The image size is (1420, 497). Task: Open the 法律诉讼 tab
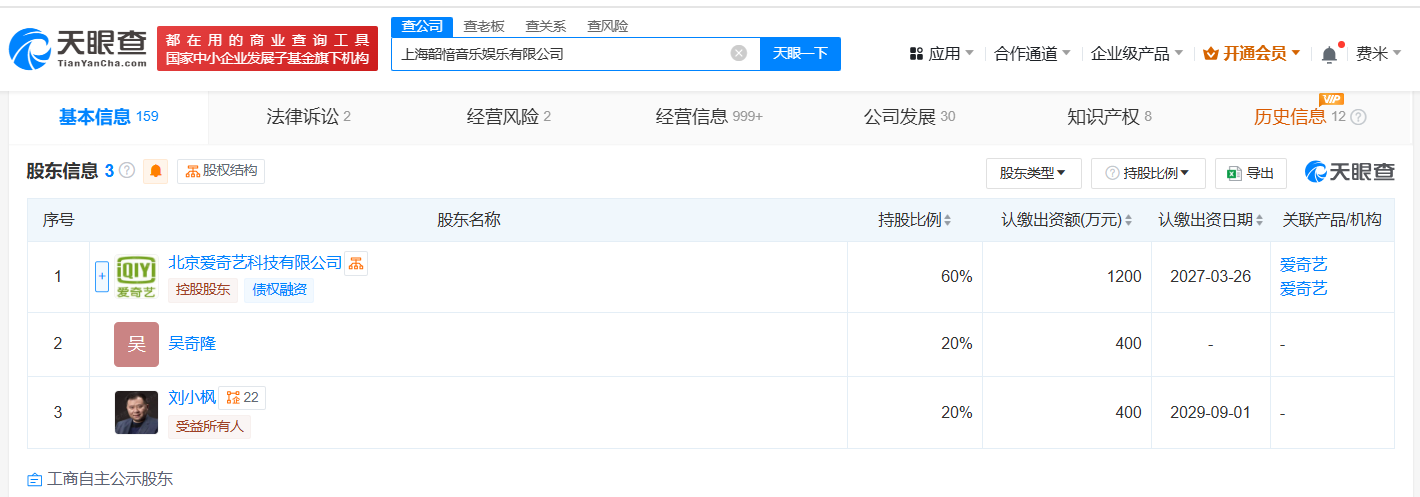click(x=308, y=118)
